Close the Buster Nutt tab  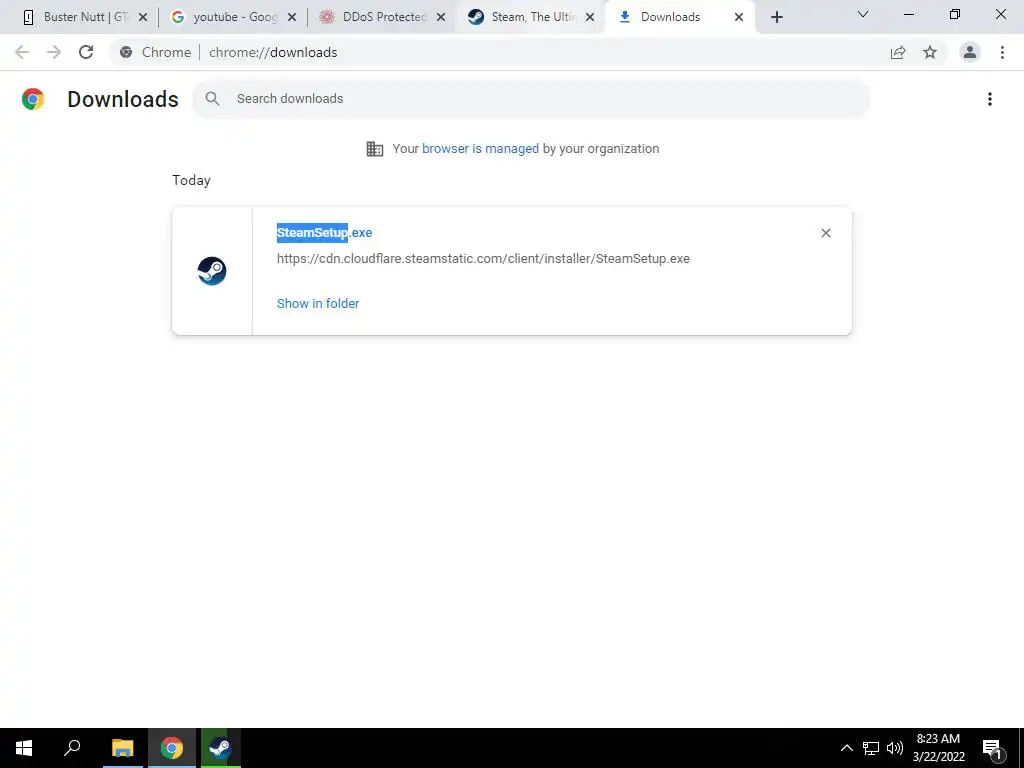pos(143,17)
